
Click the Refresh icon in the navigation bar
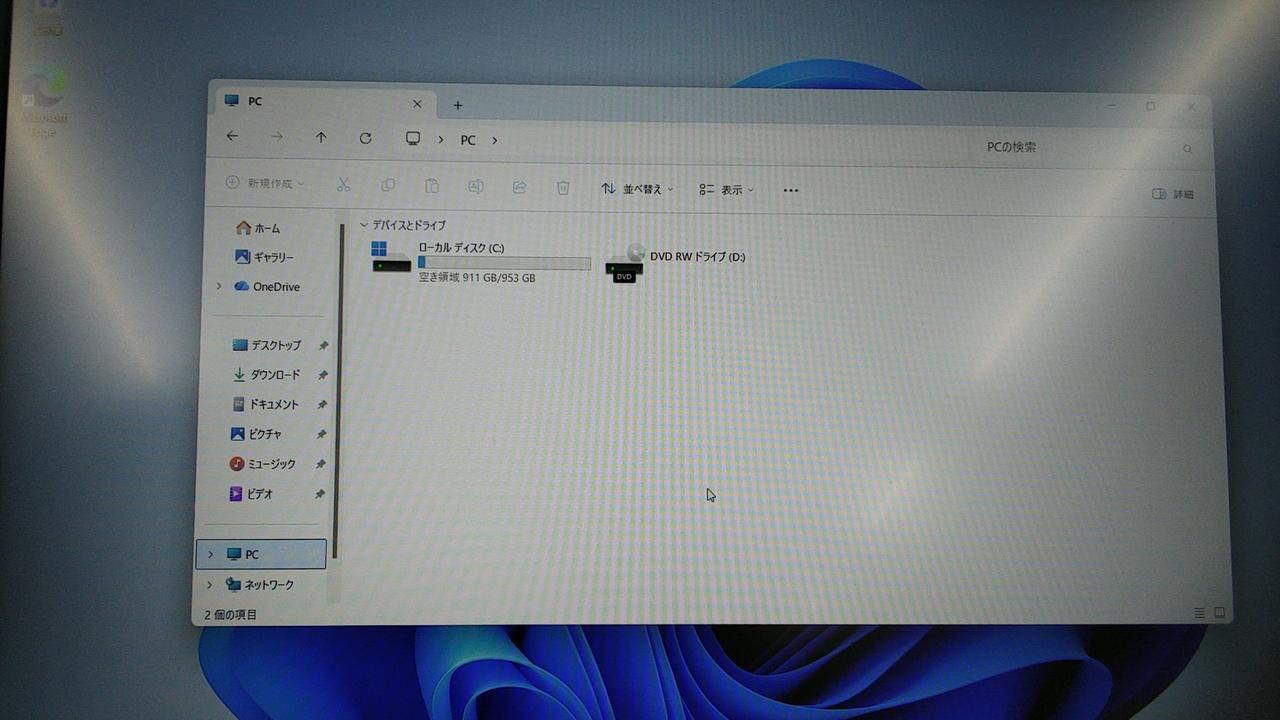click(365, 138)
